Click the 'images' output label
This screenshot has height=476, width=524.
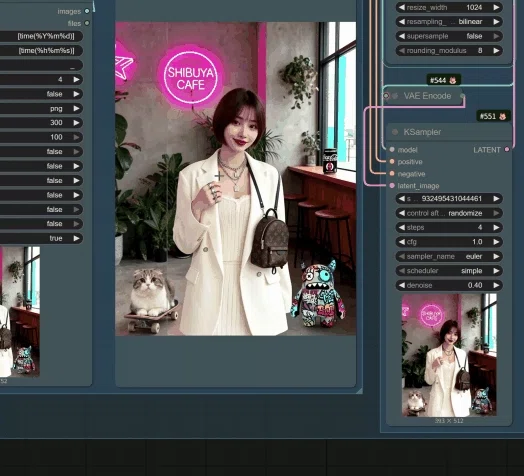[x=69, y=11]
